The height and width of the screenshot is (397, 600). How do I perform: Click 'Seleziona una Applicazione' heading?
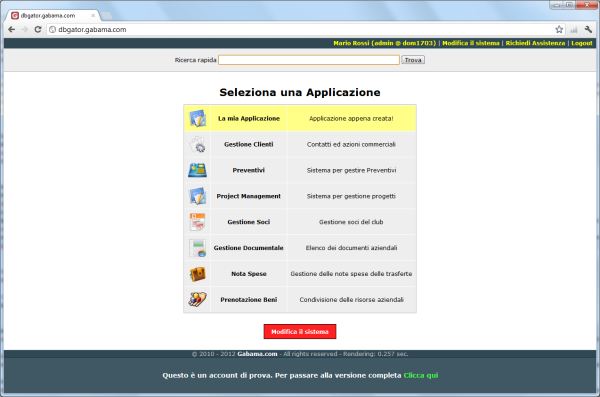[300, 92]
